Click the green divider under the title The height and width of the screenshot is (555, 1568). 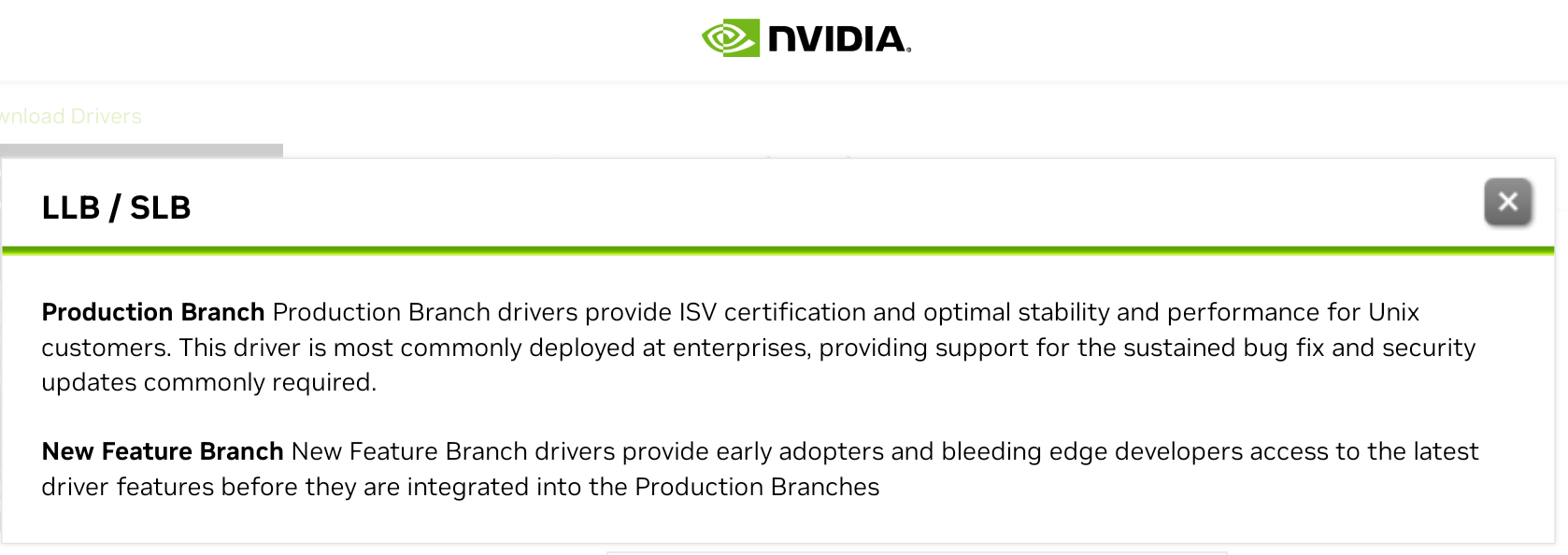pyautogui.click(x=777, y=250)
